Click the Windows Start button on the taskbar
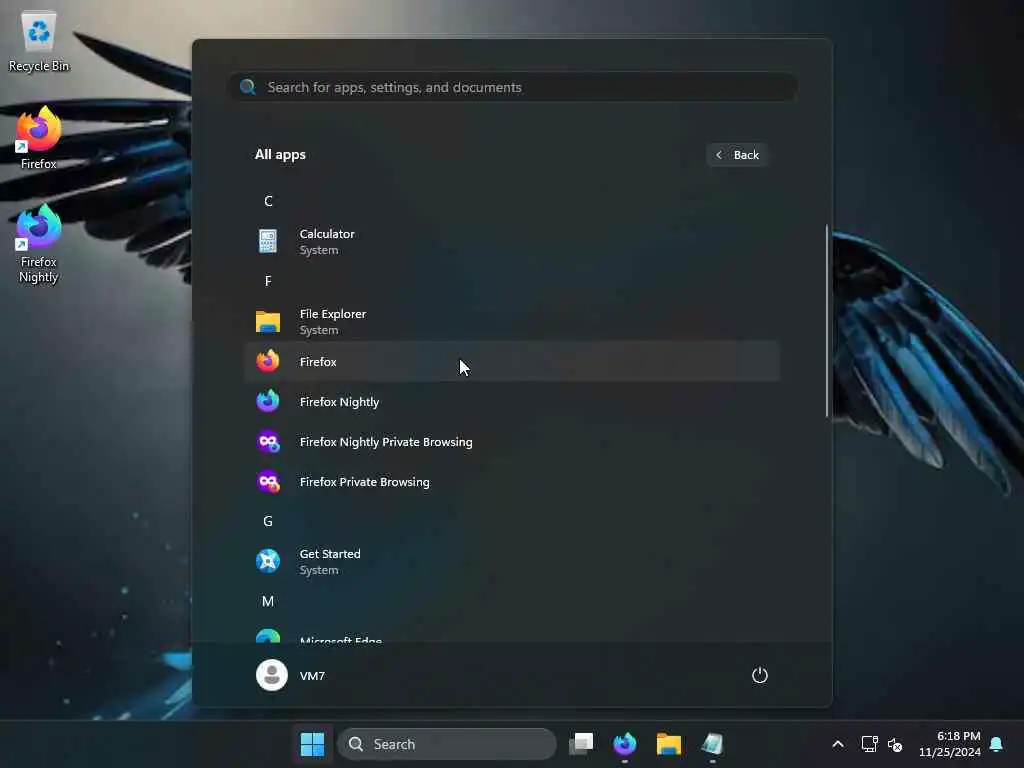The image size is (1024, 768). 312,744
